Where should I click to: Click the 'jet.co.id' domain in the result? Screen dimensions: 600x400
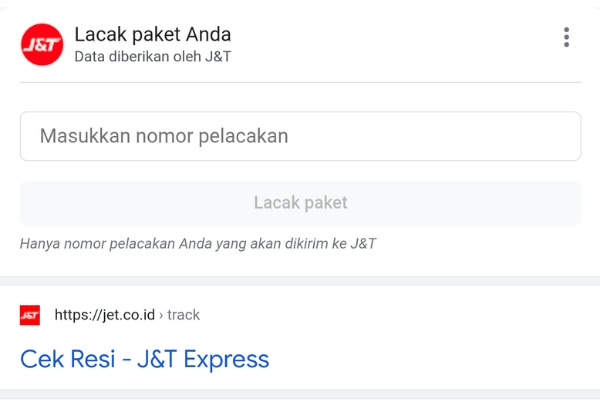coord(122,315)
